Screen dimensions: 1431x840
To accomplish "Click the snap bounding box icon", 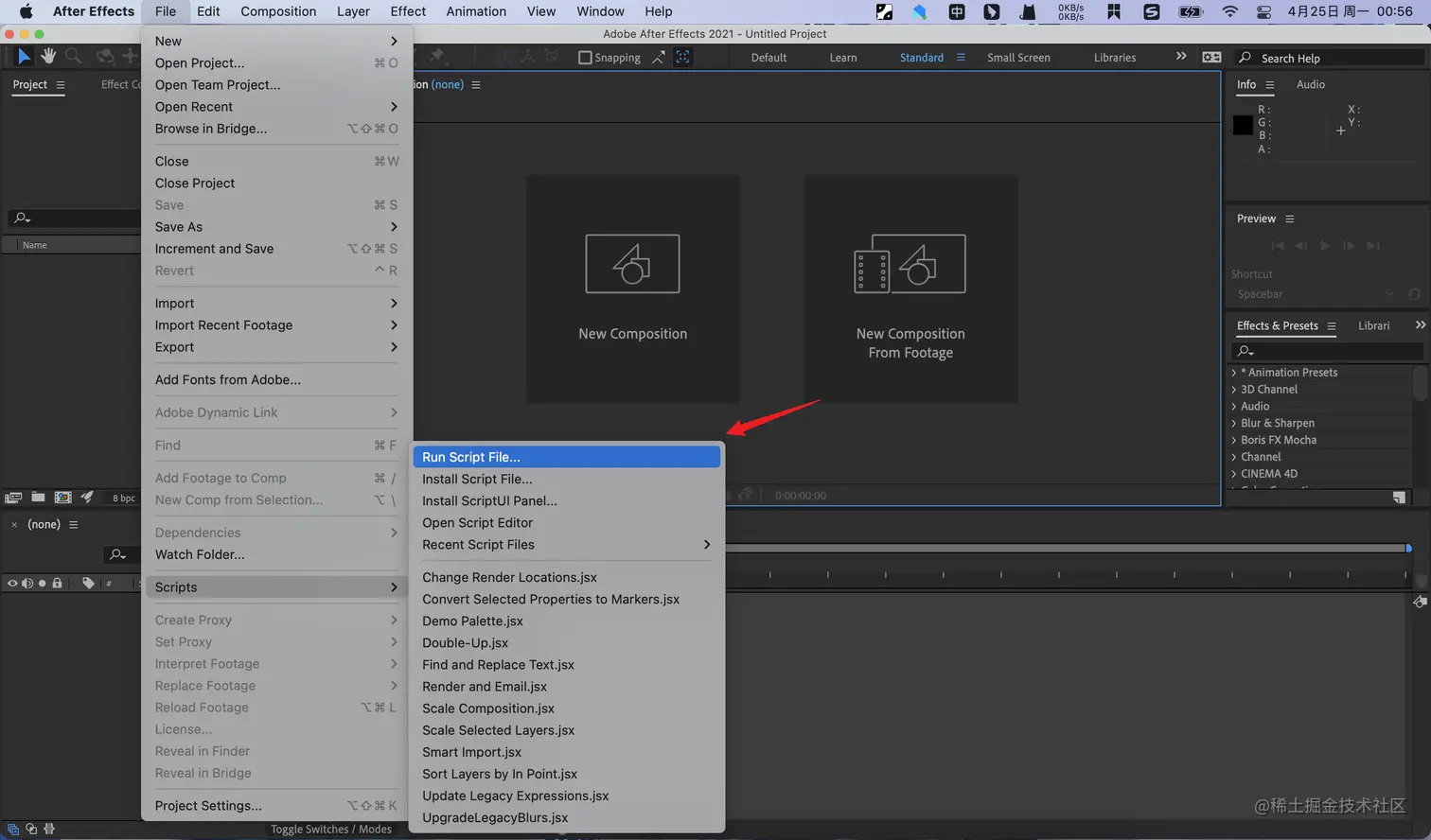I will [682, 58].
